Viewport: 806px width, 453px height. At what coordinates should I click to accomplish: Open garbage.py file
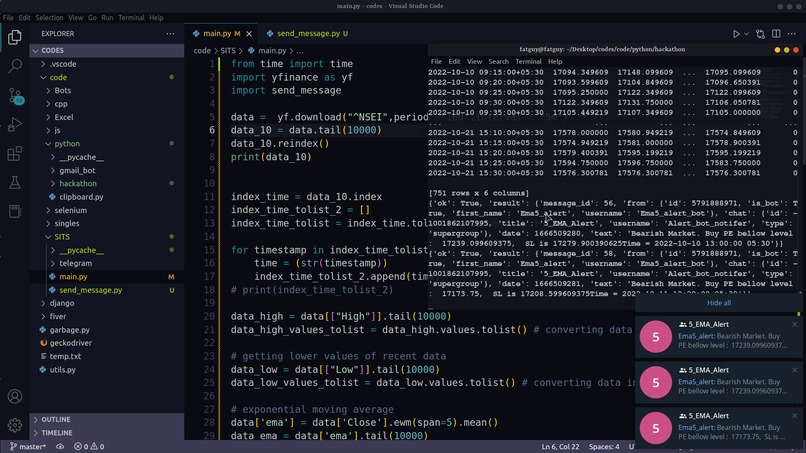point(107,330)
